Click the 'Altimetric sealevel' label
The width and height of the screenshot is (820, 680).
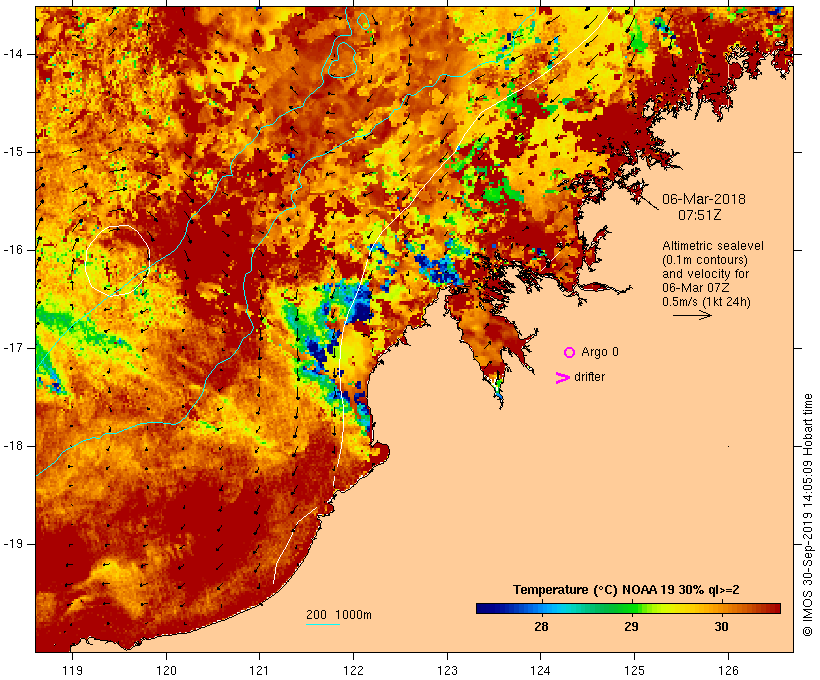point(713,246)
